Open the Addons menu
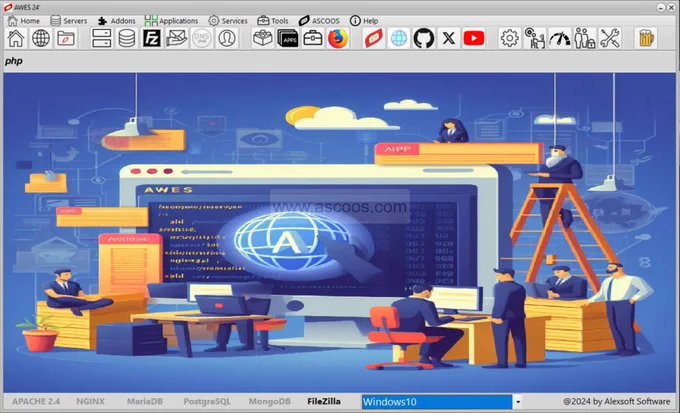 click(117, 20)
